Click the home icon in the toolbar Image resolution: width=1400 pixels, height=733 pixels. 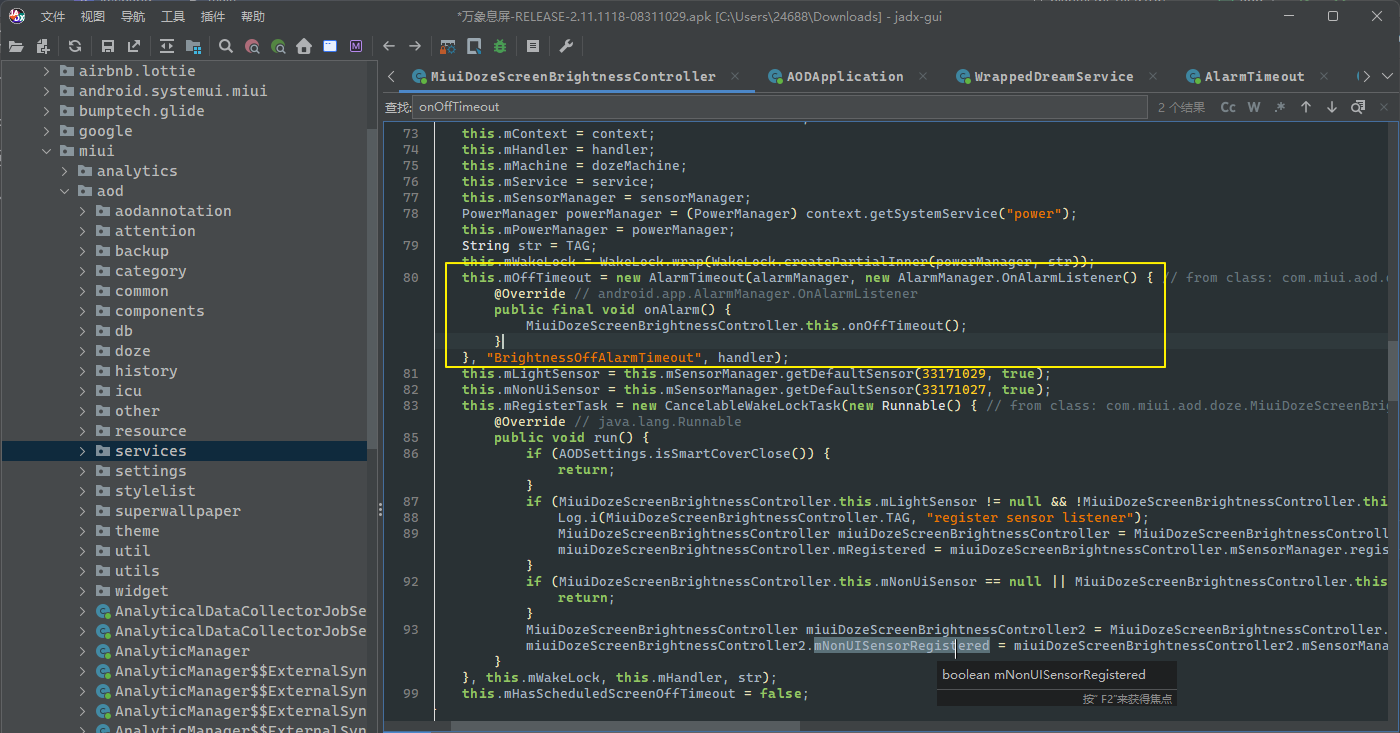click(304, 46)
